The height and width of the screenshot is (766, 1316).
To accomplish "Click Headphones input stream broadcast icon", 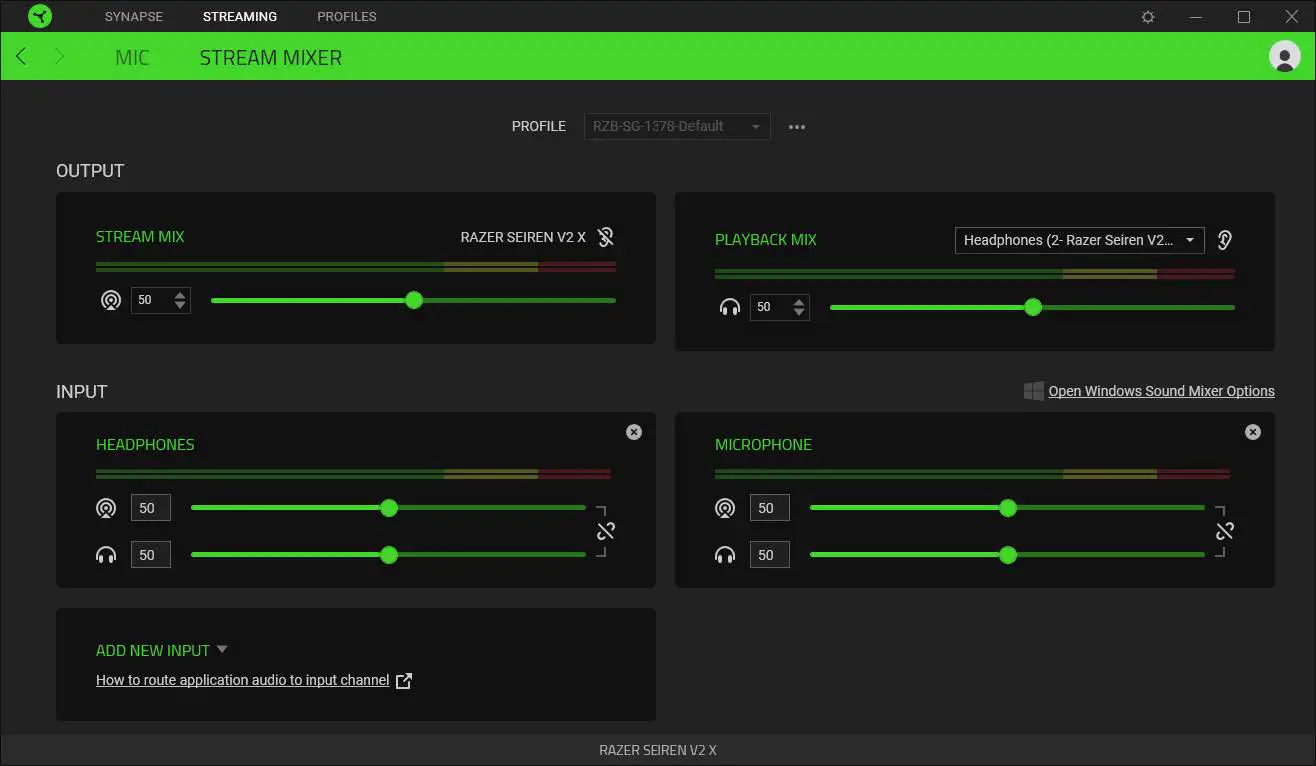I will (106, 508).
